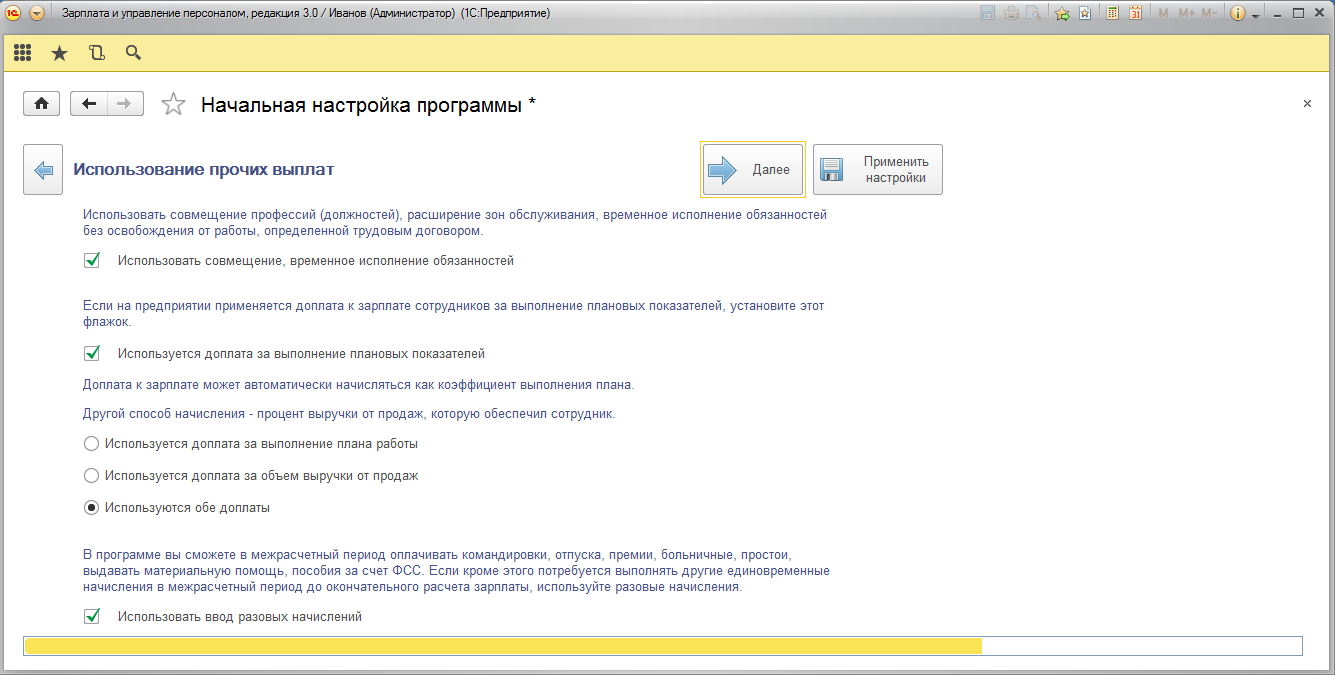Open the search magnifier in top panel
This screenshot has width=1335, height=675.
point(133,53)
